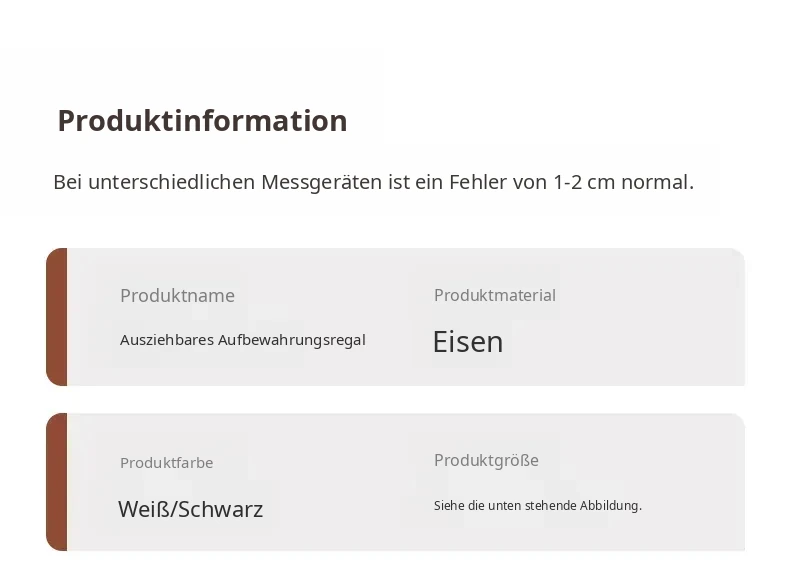The image size is (790, 568).
Task: Click the Produktgröße label
Action: click(x=486, y=460)
